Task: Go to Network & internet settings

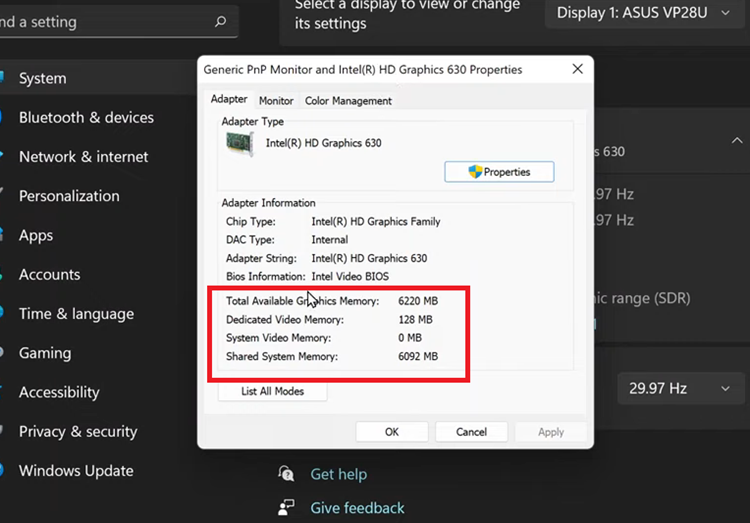Action: [x=83, y=156]
